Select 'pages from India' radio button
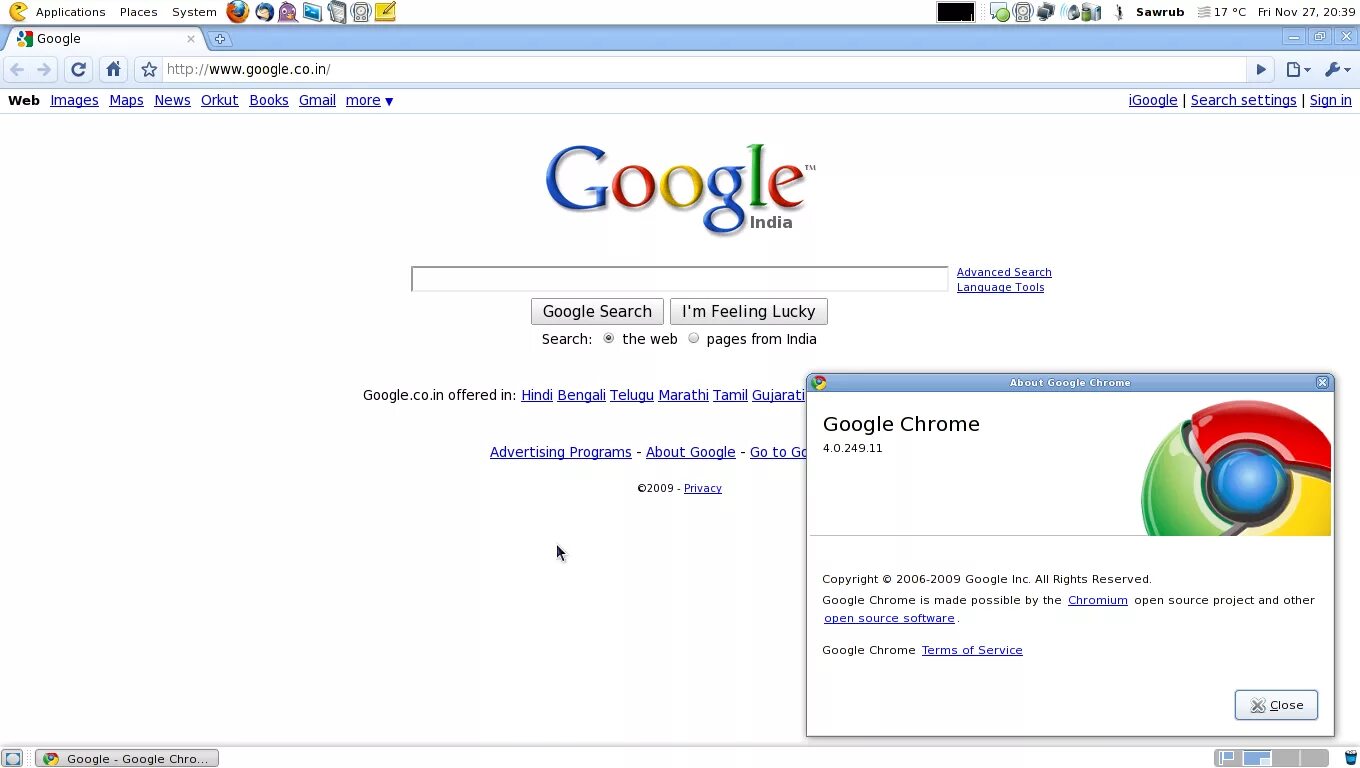 click(693, 338)
